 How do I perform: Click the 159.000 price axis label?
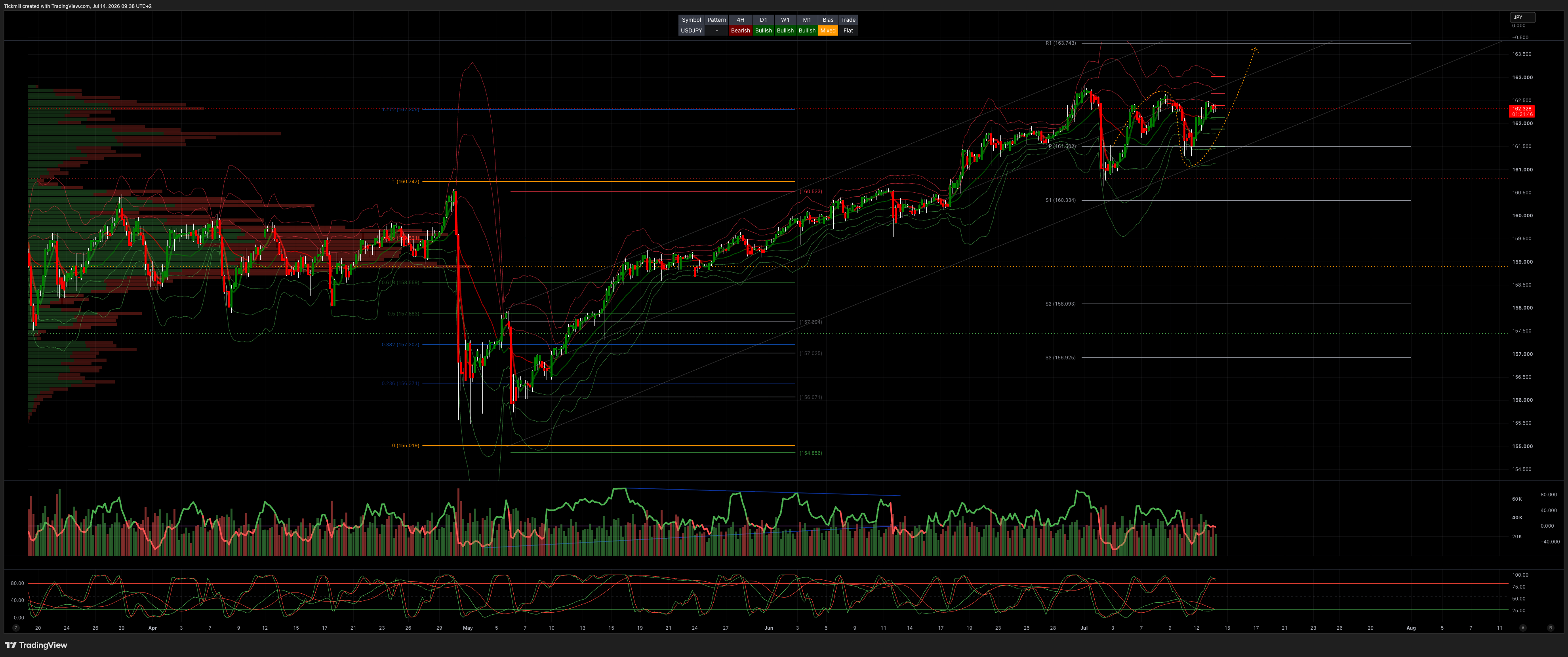pos(1522,262)
